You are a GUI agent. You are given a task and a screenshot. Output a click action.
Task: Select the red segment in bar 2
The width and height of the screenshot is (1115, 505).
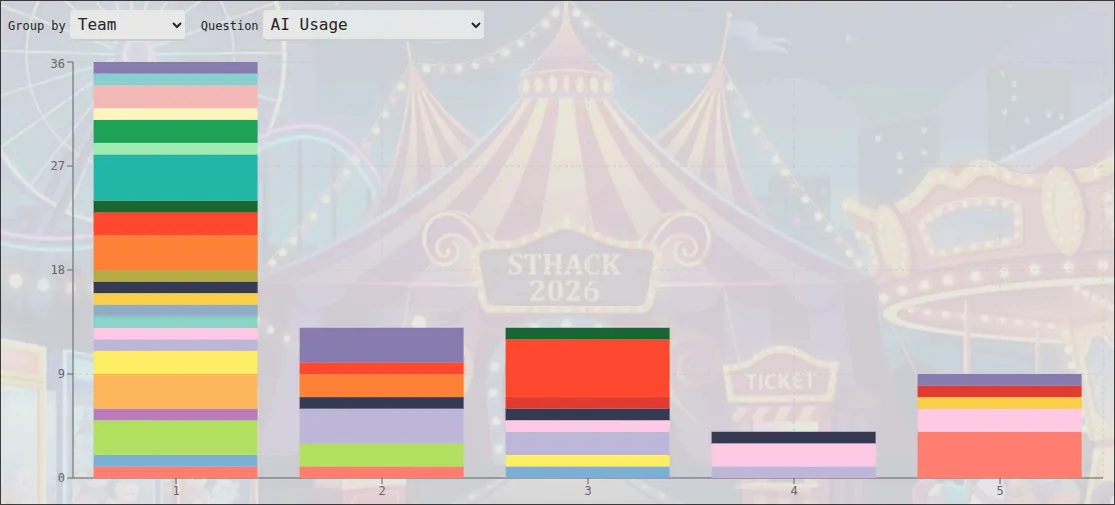382,368
